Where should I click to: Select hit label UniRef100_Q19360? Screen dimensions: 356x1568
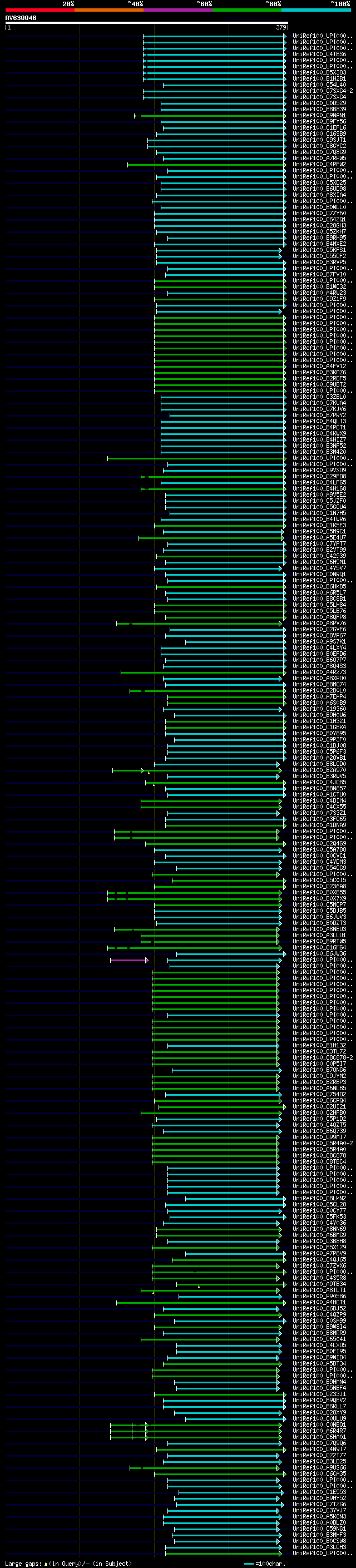[x=319, y=709]
